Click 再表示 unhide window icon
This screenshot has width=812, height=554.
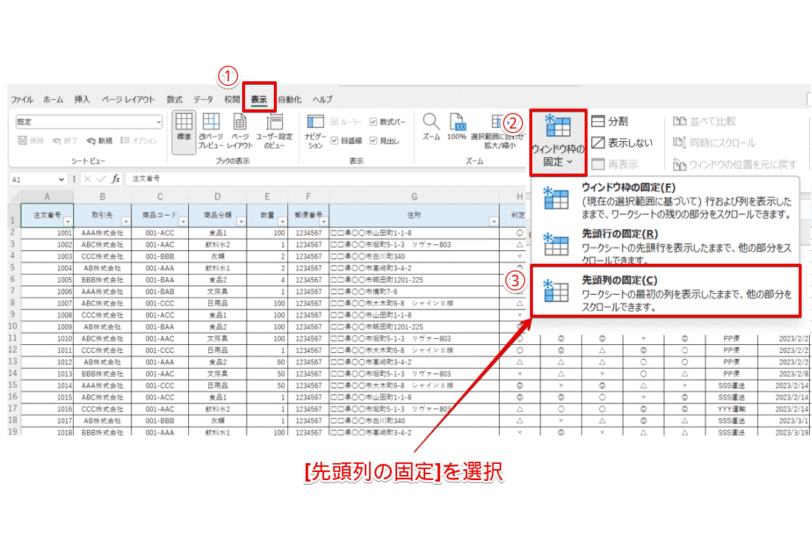tap(615, 164)
